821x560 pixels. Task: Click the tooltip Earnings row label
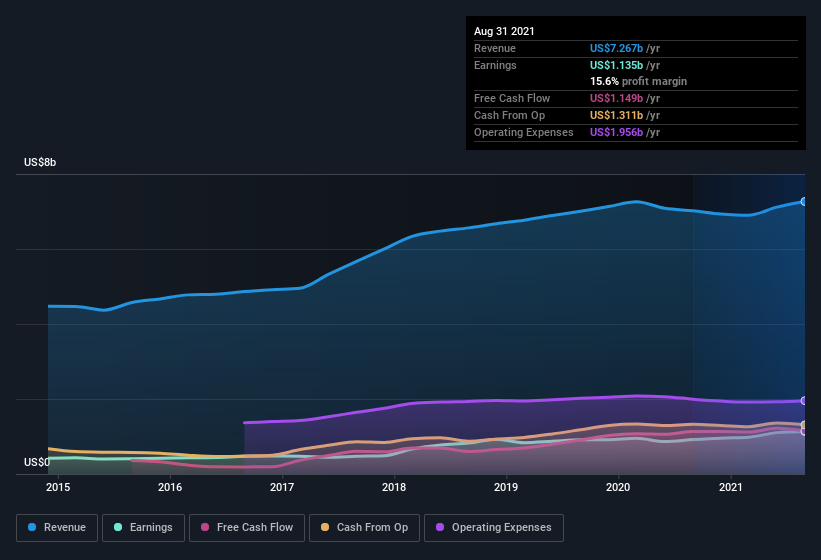pos(495,65)
